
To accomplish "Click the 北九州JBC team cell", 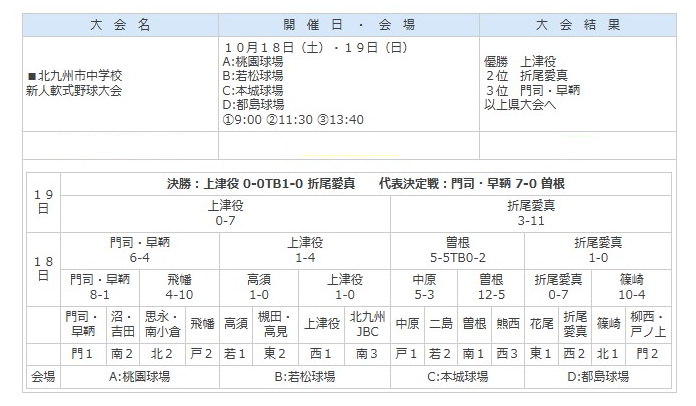I will click(365, 324).
